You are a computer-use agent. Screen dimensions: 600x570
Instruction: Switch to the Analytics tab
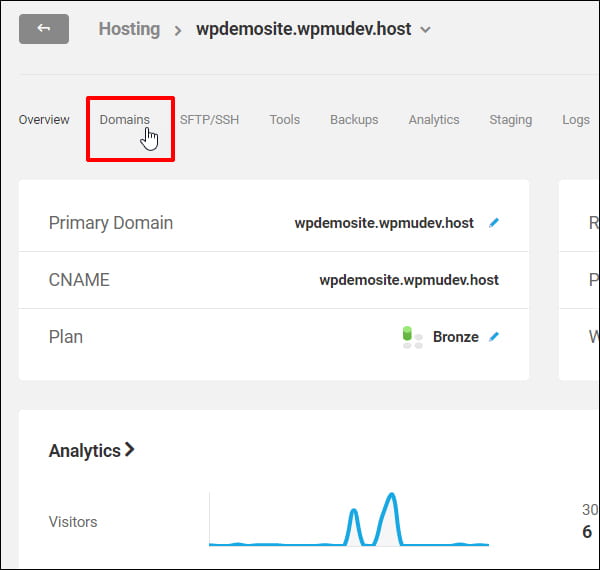(x=434, y=120)
